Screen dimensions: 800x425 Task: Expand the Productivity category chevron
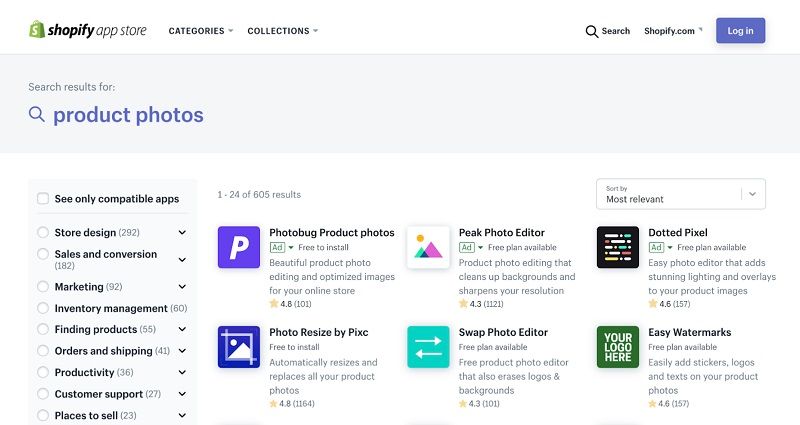(182, 372)
